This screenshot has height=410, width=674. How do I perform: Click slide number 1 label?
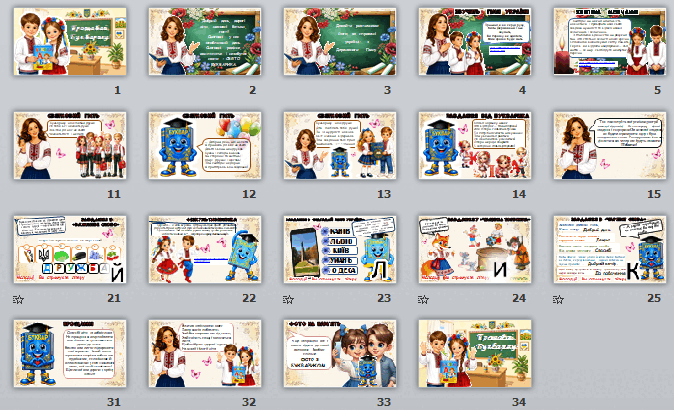pos(117,90)
